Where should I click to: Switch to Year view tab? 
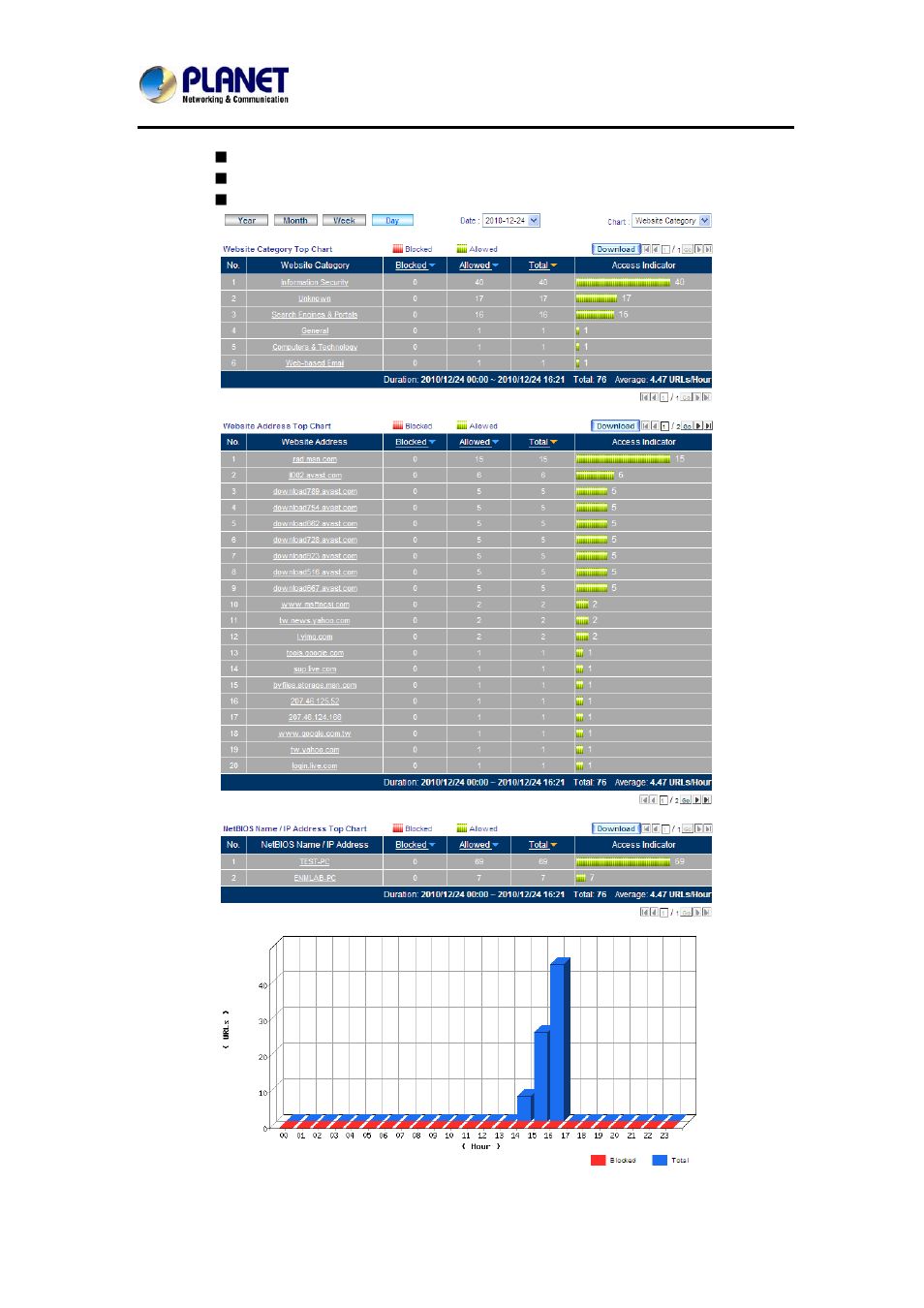(246, 221)
